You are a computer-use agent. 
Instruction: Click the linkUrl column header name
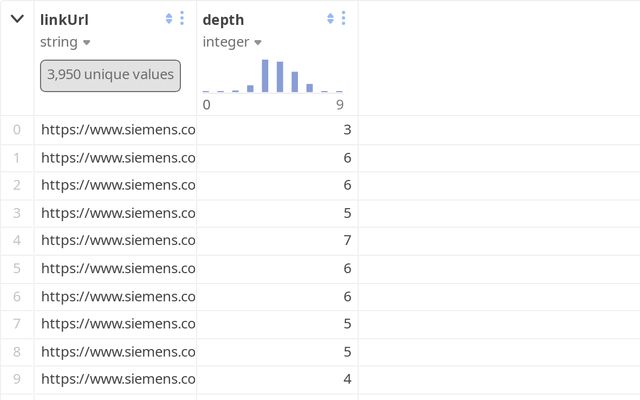[x=65, y=20]
